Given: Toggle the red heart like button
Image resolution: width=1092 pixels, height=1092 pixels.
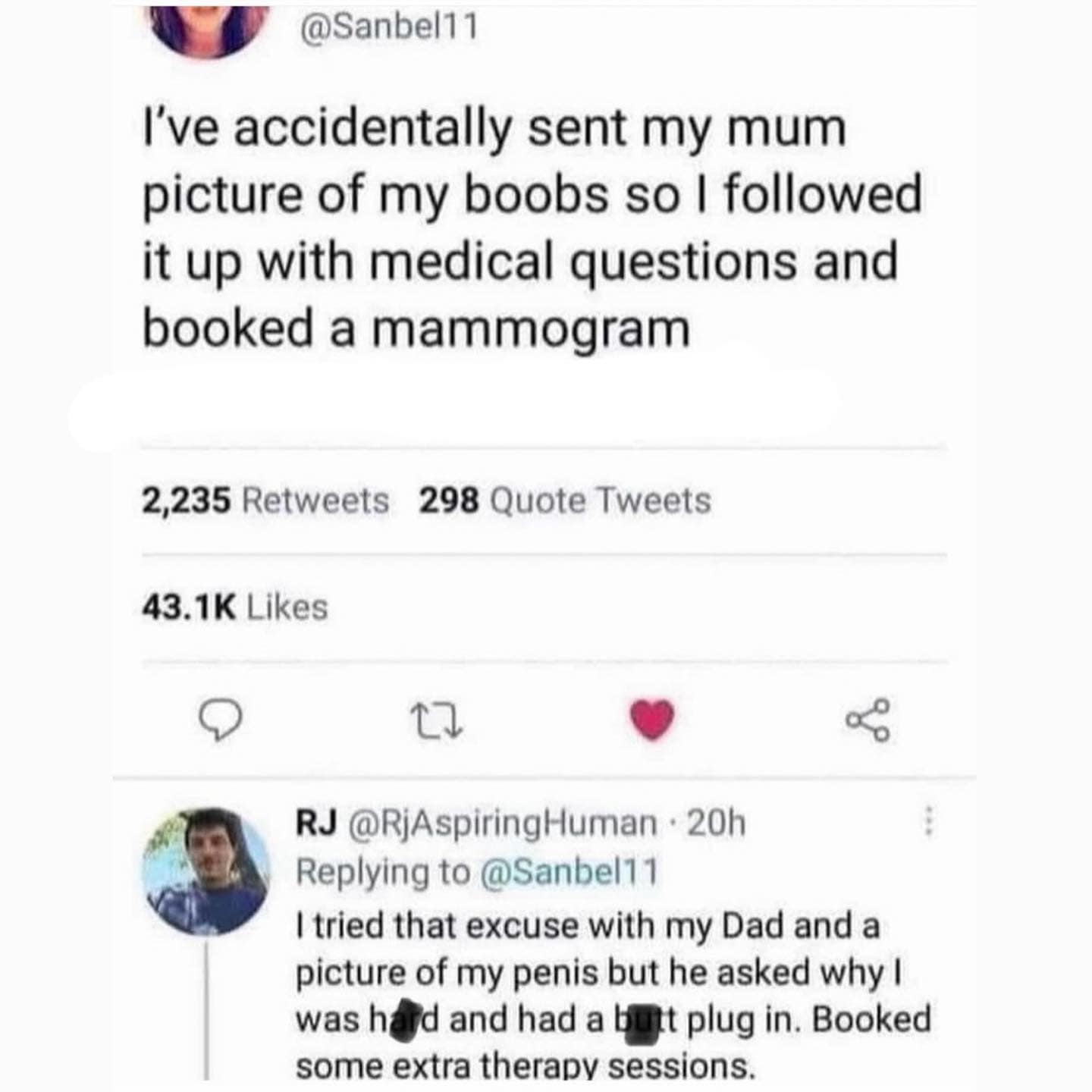Looking at the screenshot, I should click(x=651, y=720).
